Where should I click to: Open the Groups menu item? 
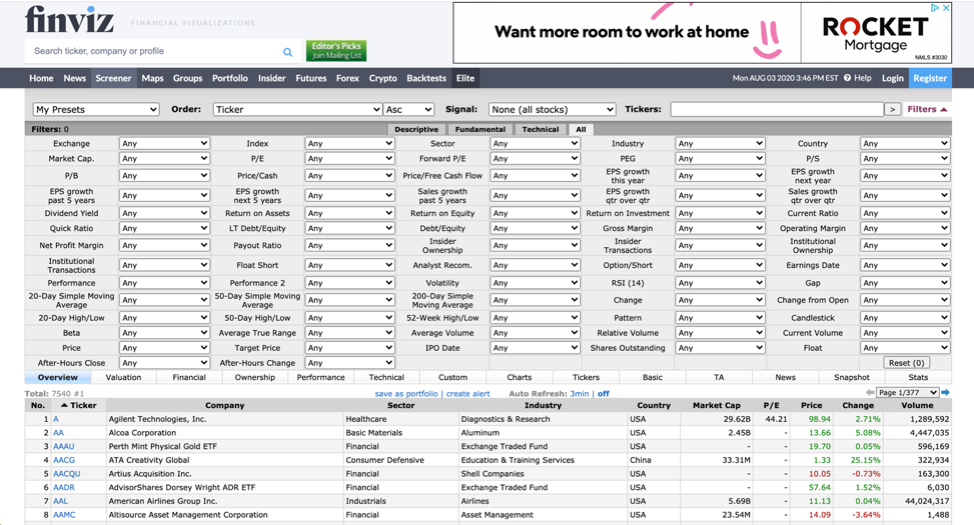188,78
